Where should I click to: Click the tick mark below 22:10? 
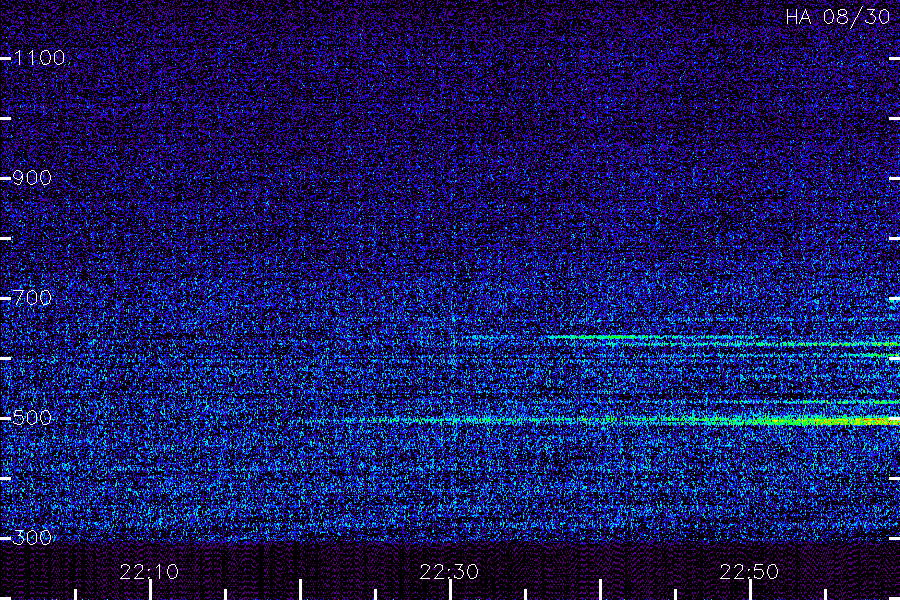[150, 590]
